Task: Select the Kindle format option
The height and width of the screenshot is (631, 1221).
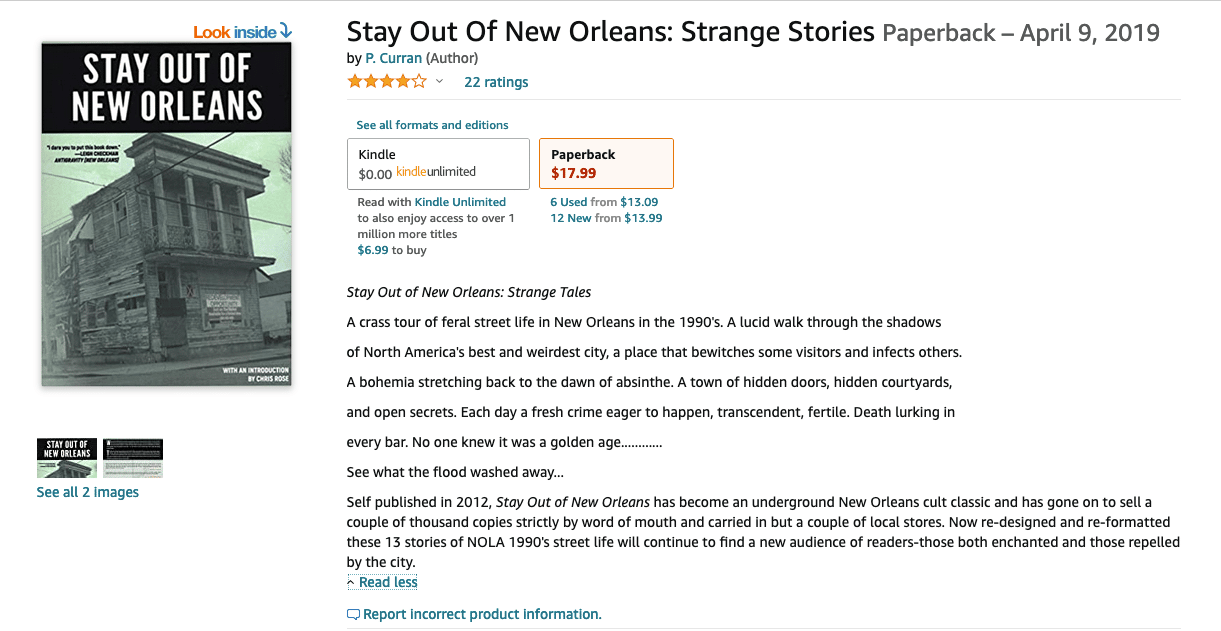Action: [438, 164]
